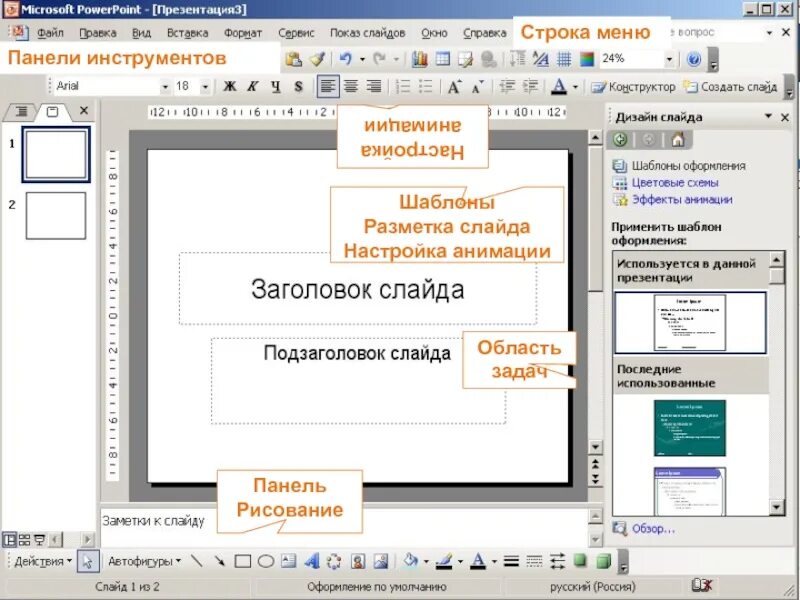The height and width of the screenshot is (600, 800).
Task: Click the task pane Back arrow icon
Action: [x=620, y=139]
